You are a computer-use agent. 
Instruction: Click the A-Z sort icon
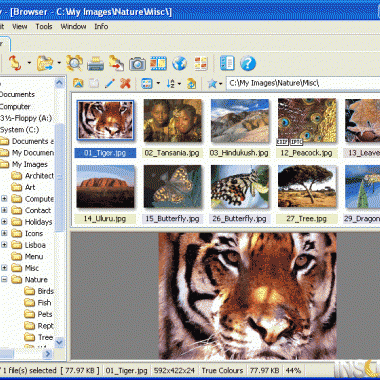pyautogui.click(x=171, y=84)
